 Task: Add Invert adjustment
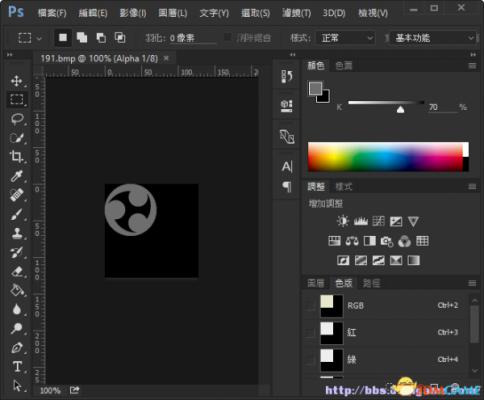[343, 260]
